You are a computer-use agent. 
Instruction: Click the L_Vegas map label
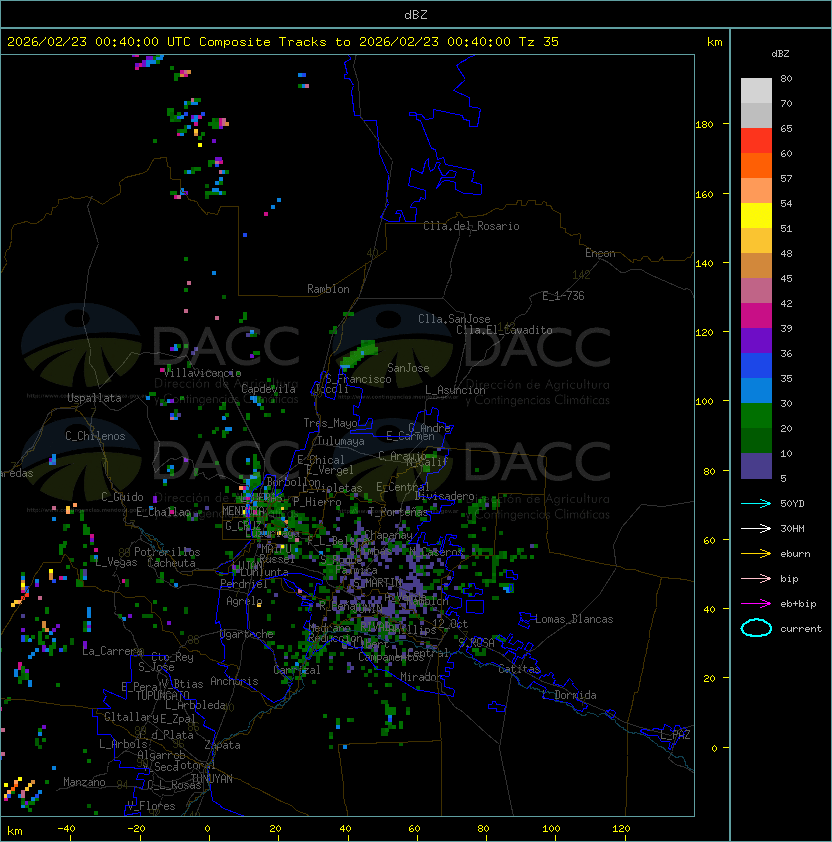[116, 562]
